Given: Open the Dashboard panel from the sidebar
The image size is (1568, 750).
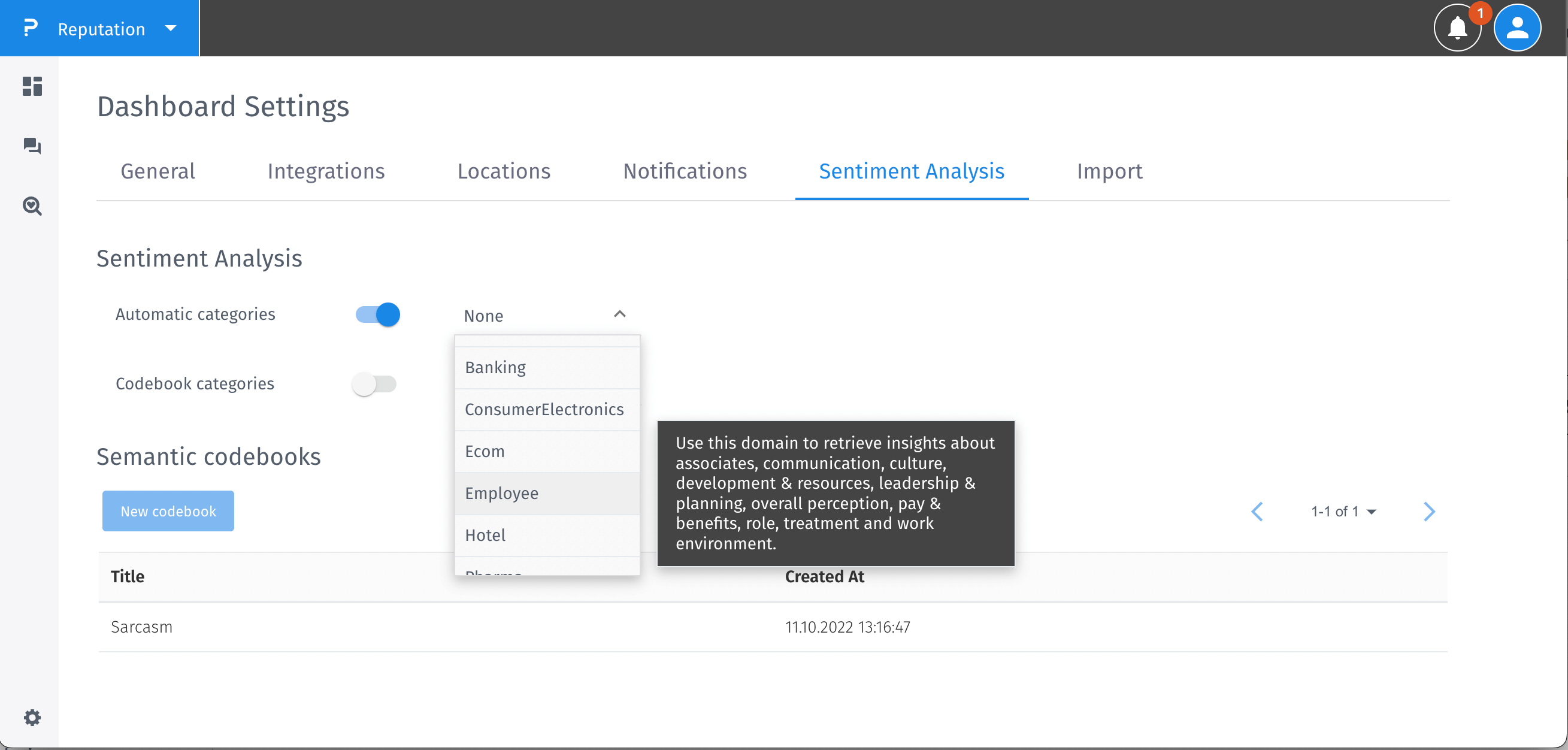Looking at the screenshot, I should pos(31,87).
